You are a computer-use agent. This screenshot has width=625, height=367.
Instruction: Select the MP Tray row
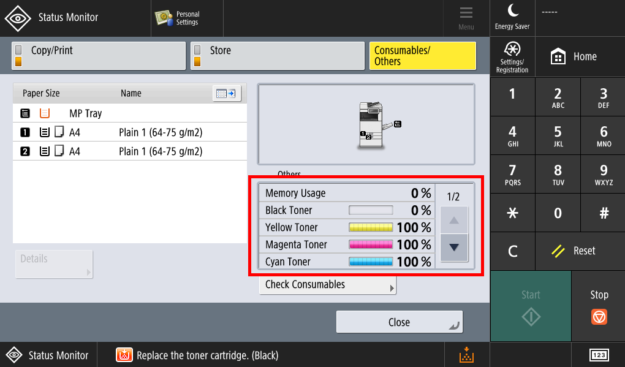pos(130,113)
